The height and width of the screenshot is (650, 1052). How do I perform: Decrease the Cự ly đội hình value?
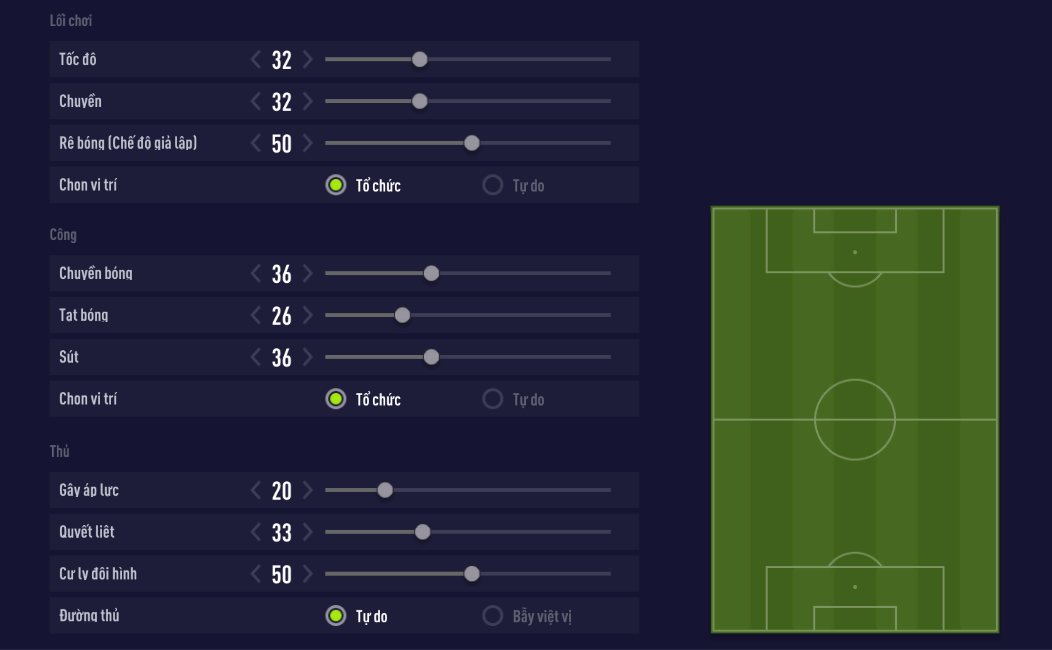click(x=256, y=575)
